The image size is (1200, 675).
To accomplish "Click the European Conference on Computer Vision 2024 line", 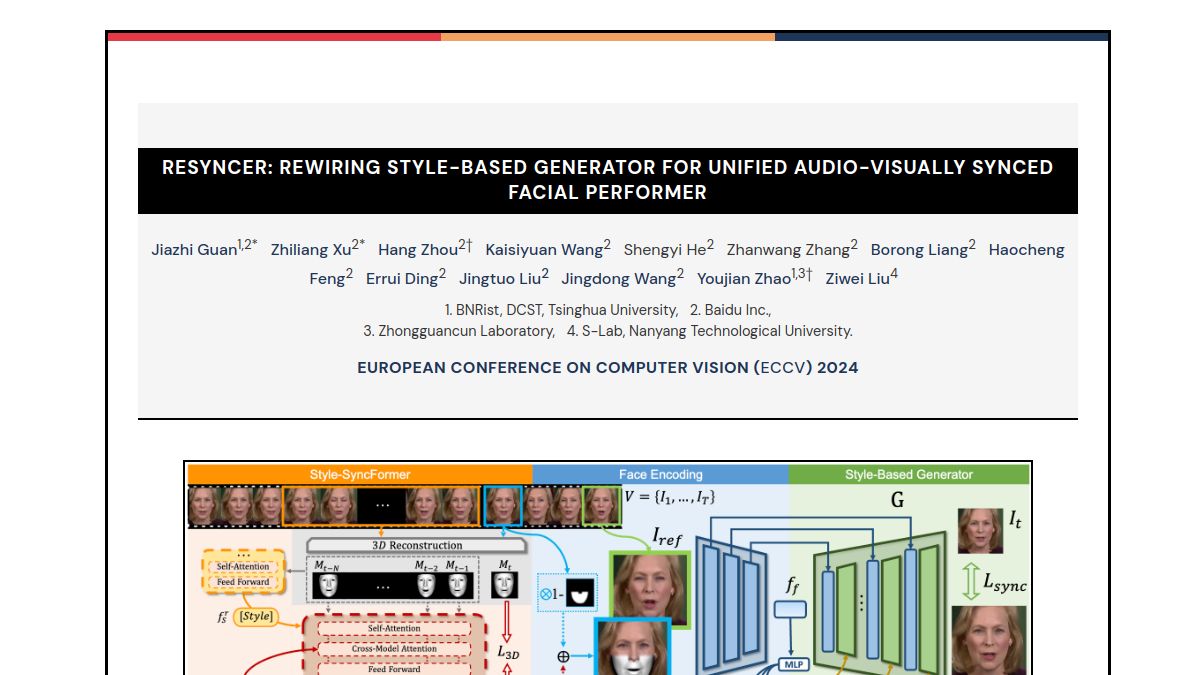I will pyautogui.click(x=608, y=367).
